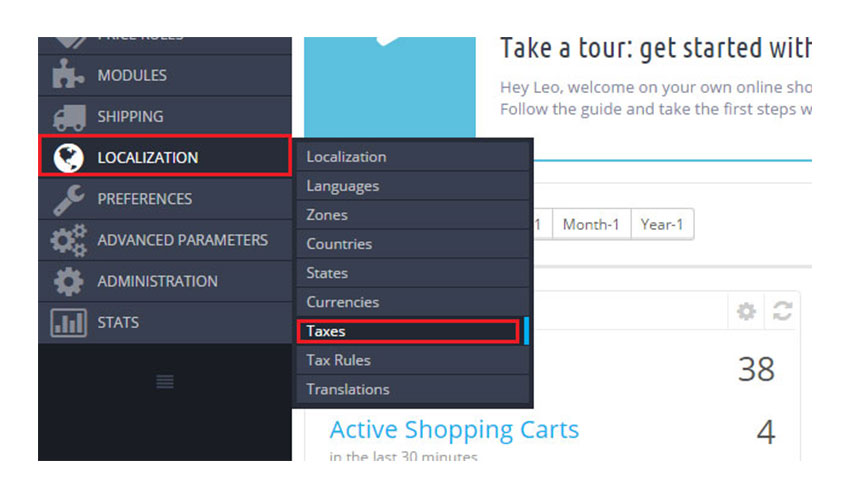Viewport: 850px width, 500px height.
Task: Click the Preferences wrench icon
Action: [68, 199]
